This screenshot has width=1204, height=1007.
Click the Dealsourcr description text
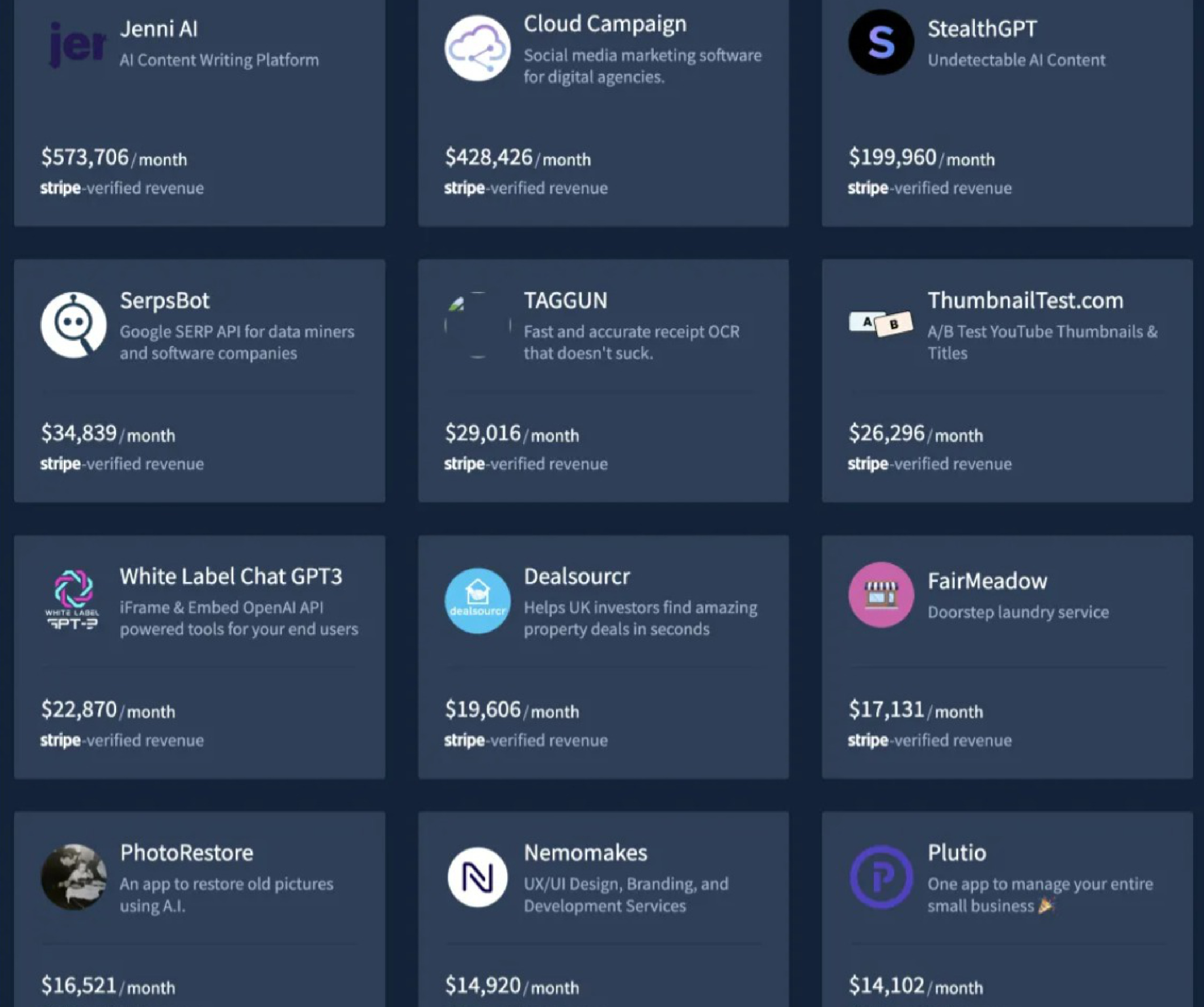click(x=640, y=618)
